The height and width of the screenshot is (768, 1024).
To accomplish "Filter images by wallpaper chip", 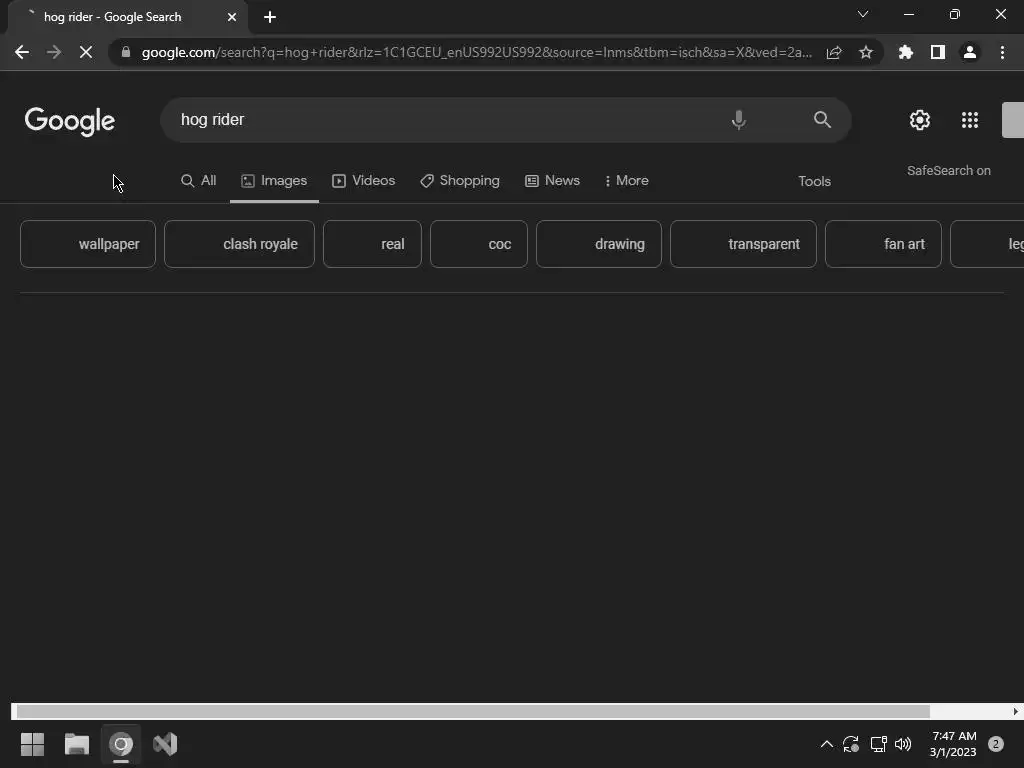I will pos(88,244).
